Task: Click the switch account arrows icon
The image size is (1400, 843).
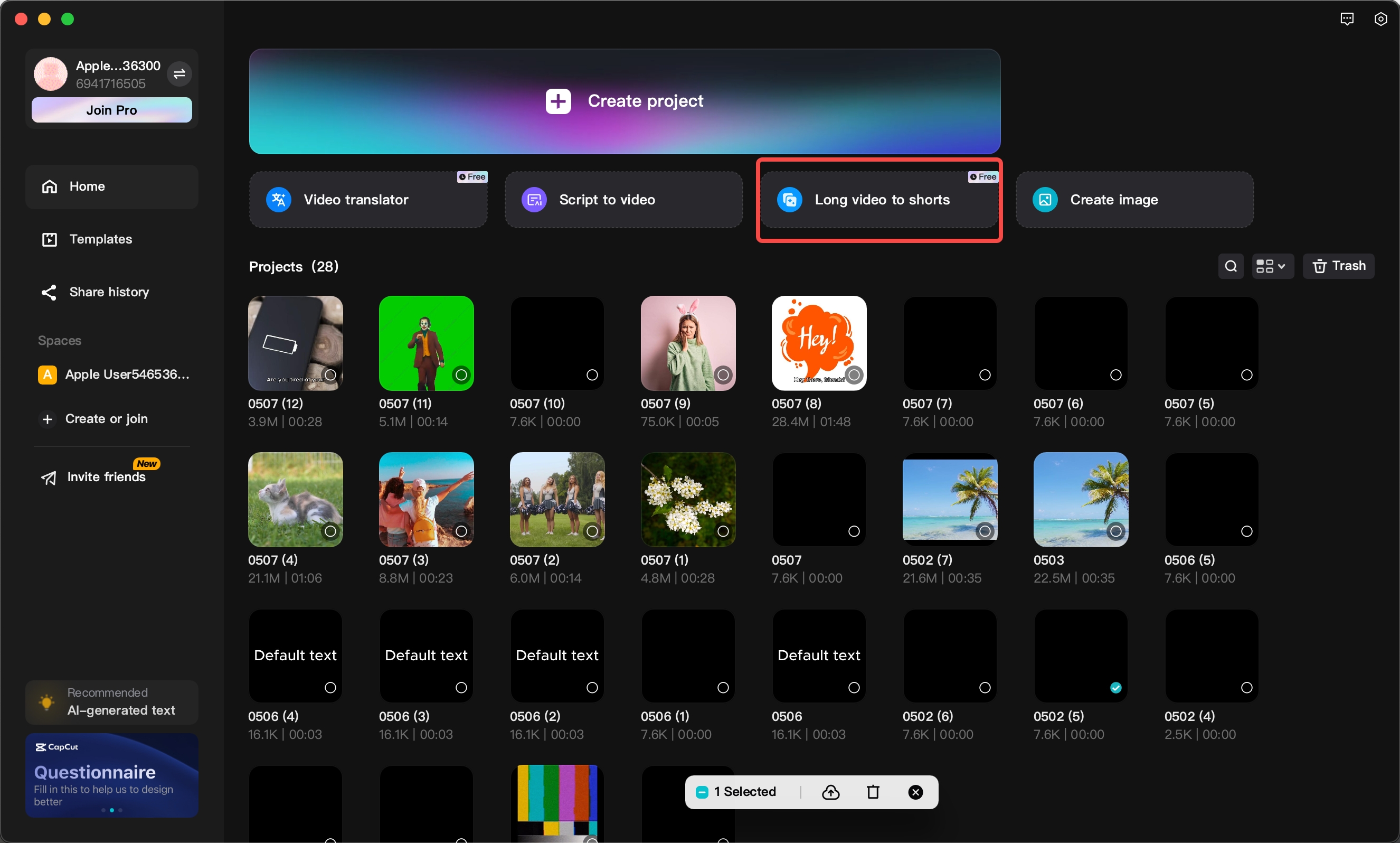Action: point(179,74)
